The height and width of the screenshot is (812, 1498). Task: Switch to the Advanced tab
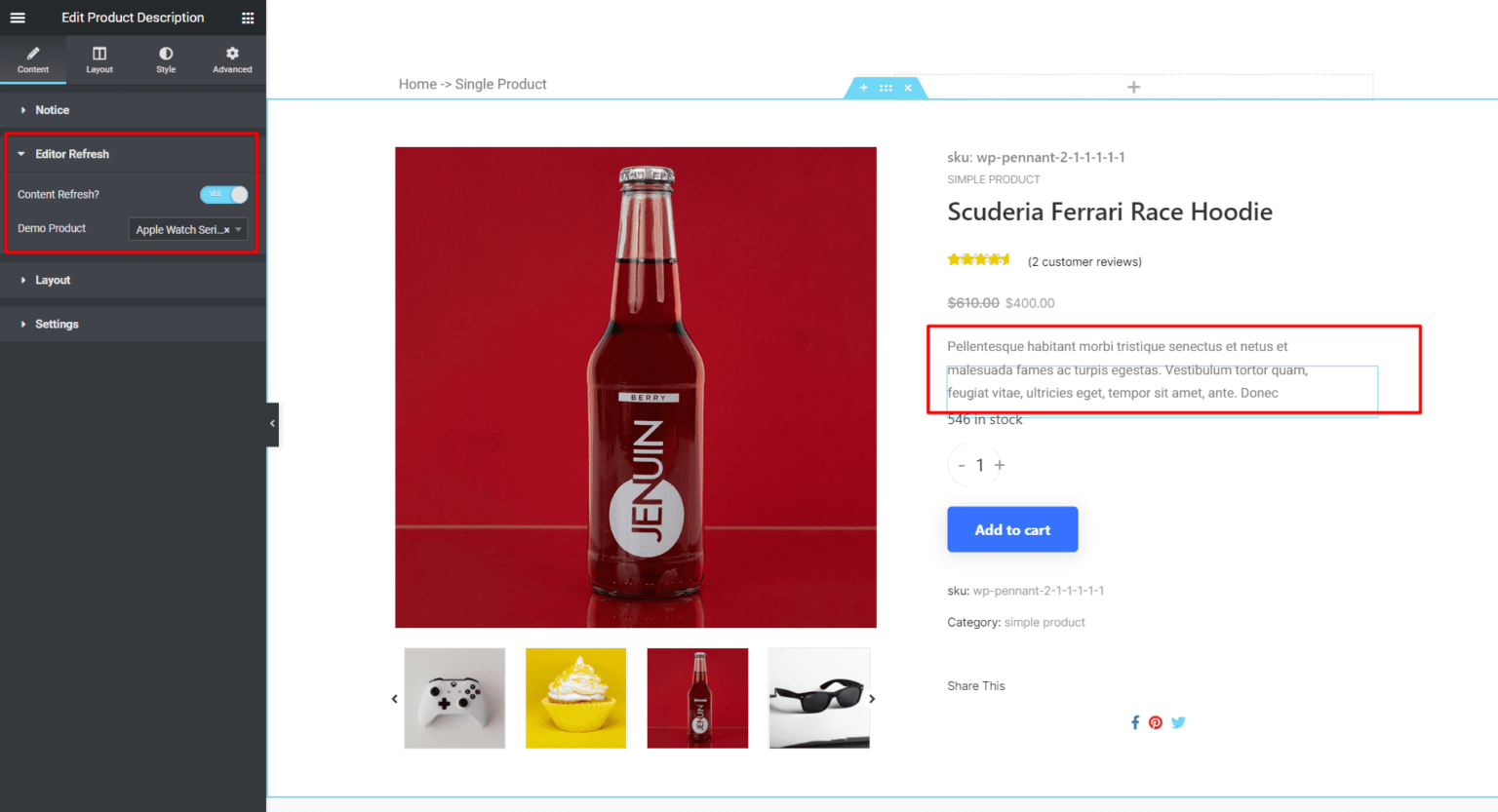[x=232, y=59]
